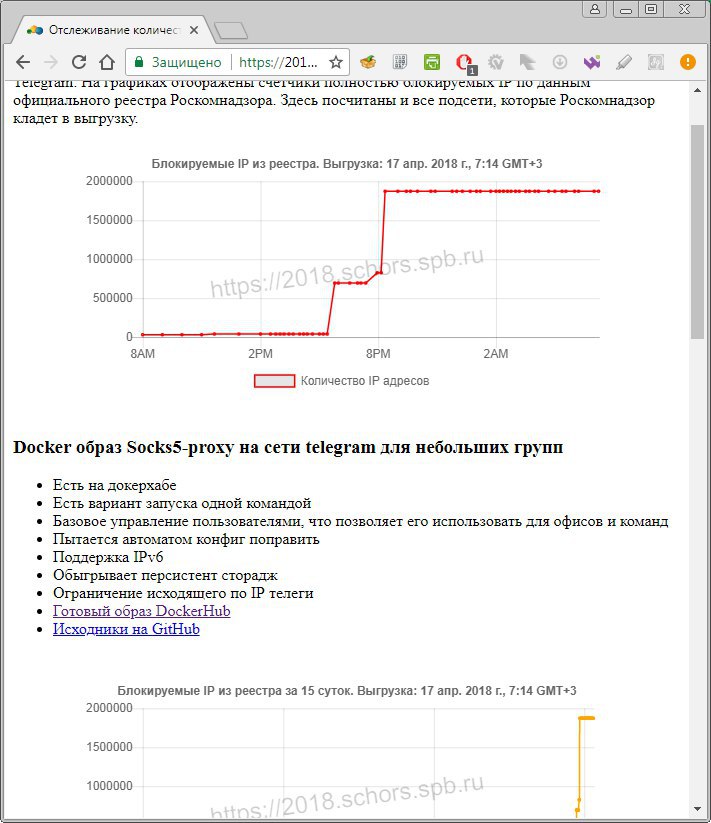Click the 'Поддержка IPv6' list item
This screenshot has height=823, width=711.
point(108,557)
